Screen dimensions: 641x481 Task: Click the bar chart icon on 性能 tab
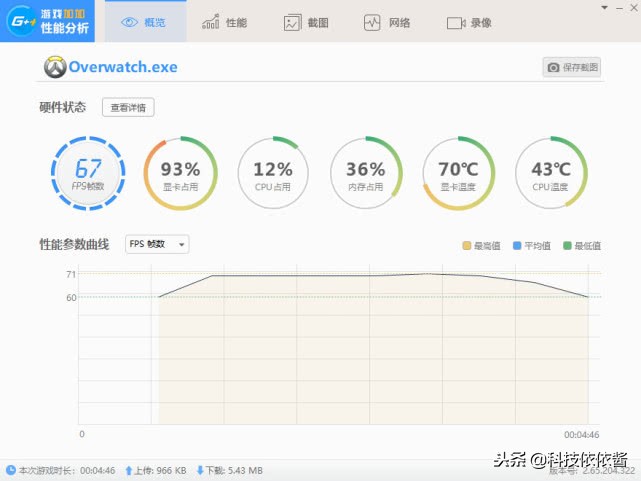click(211, 22)
